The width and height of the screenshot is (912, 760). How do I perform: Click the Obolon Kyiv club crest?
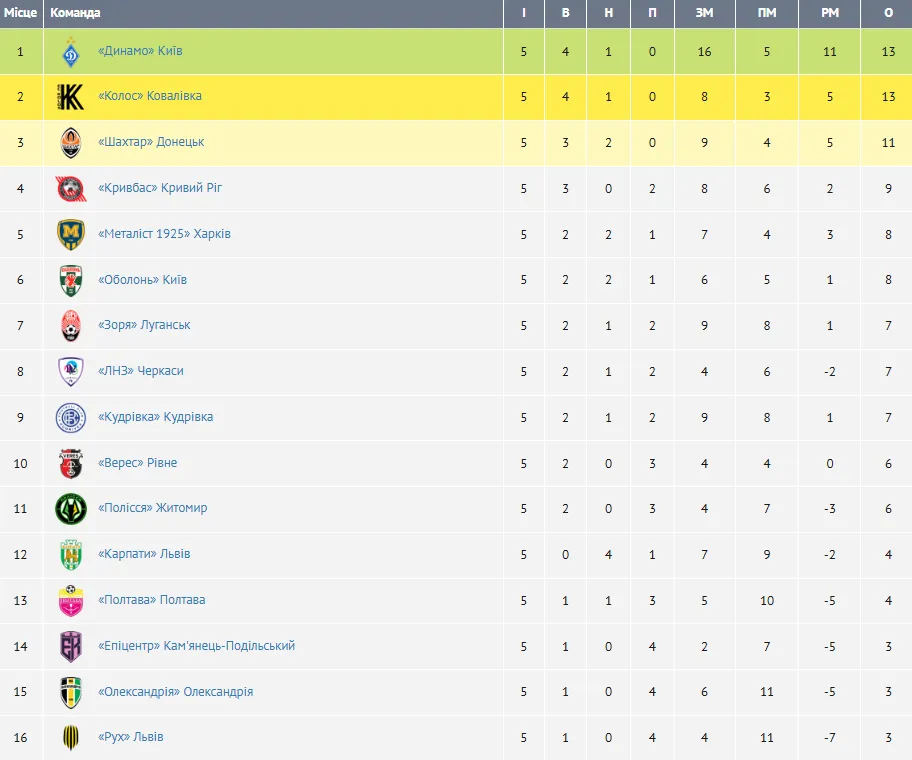pyautogui.click(x=71, y=280)
